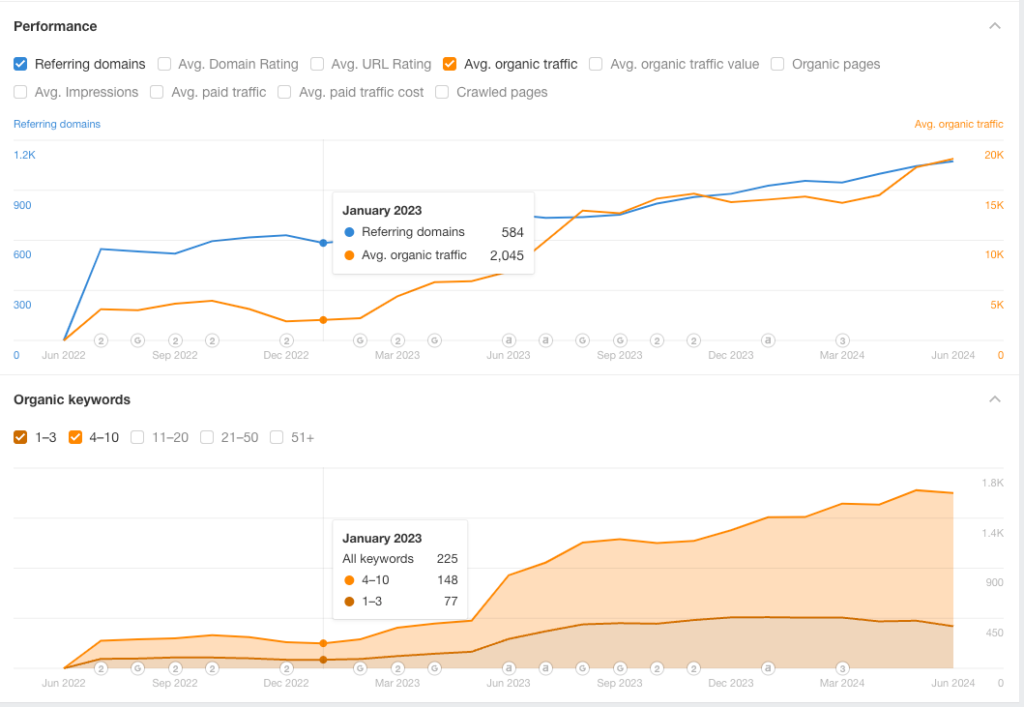Turn on Avg. Impressions metric
The image size is (1024, 707).
tap(21, 92)
